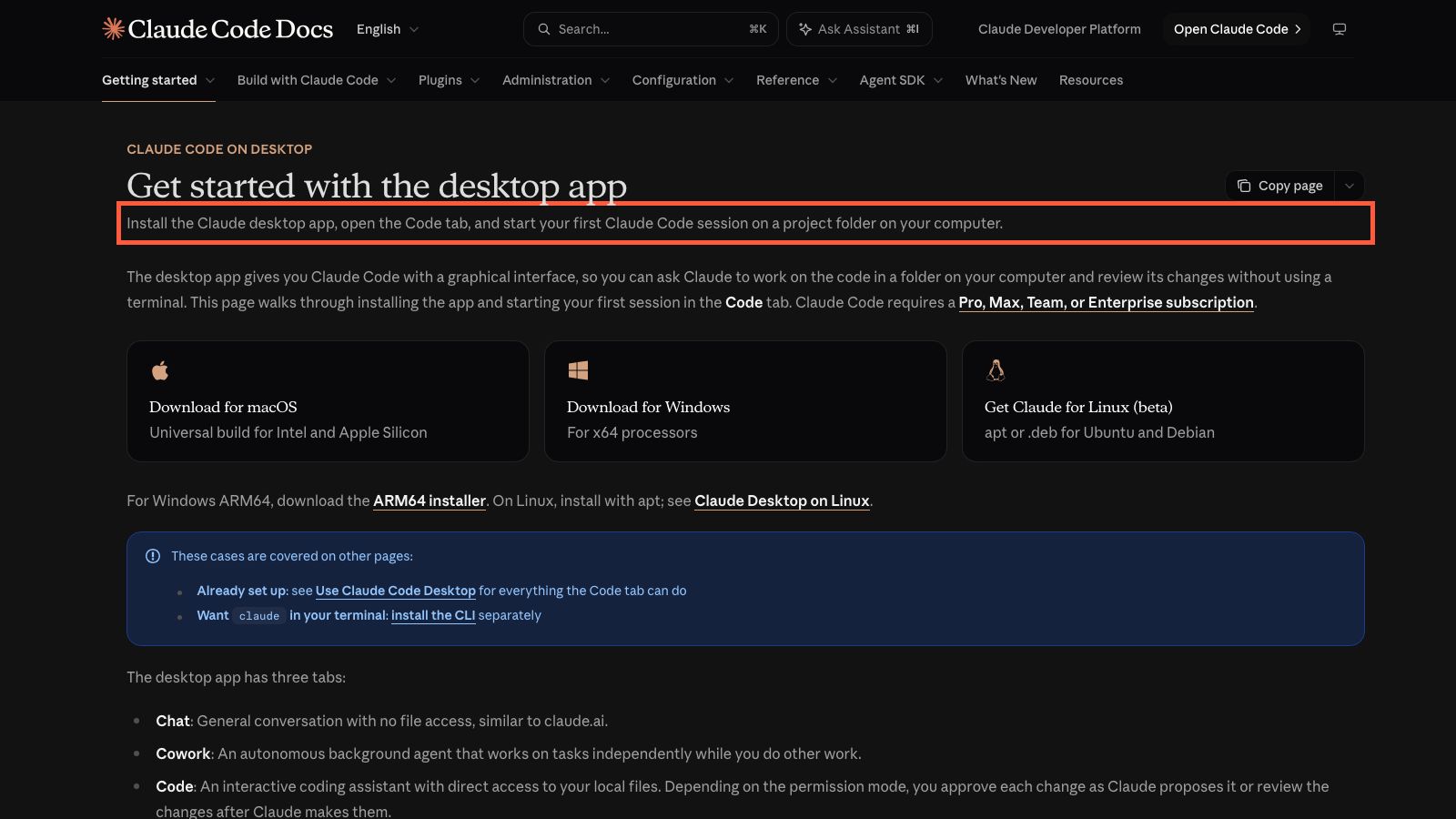
Task: Click the ARM64 installer link
Action: coord(430,500)
